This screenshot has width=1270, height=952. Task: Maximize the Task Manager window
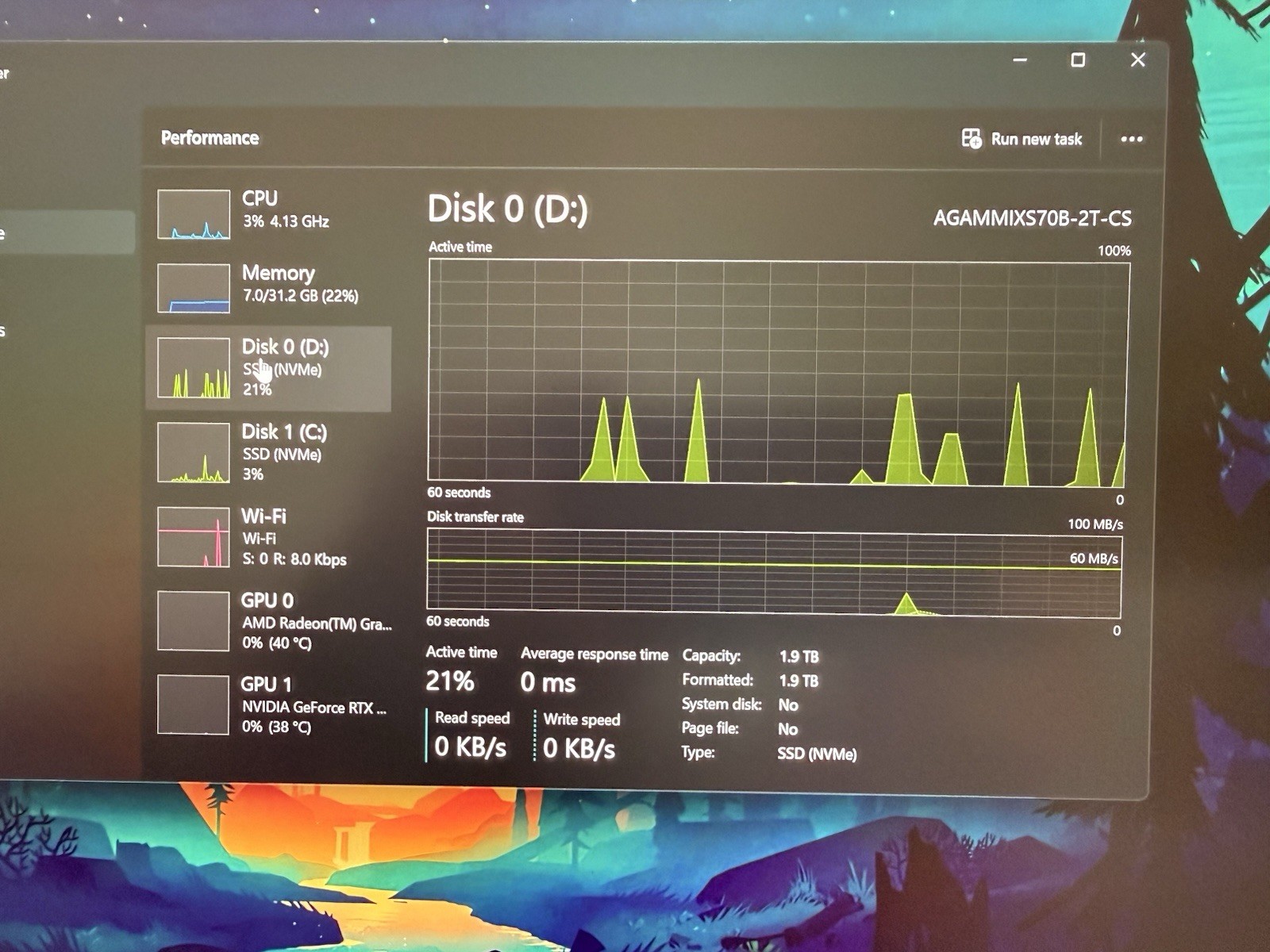tap(1078, 59)
